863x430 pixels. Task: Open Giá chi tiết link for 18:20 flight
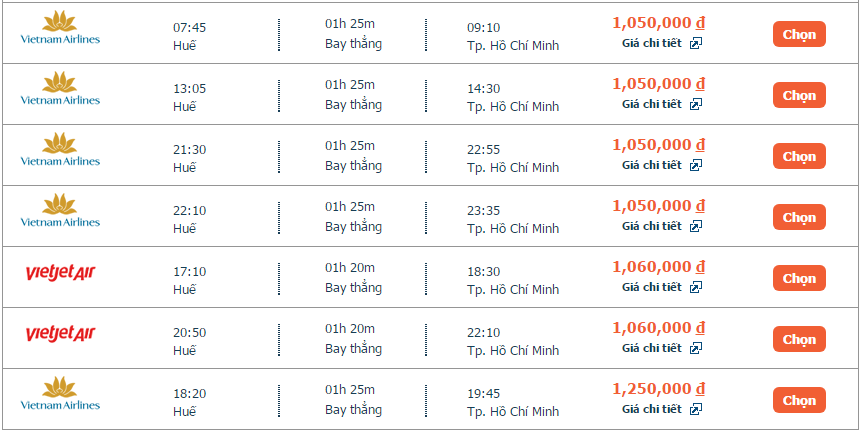click(652, 409)
